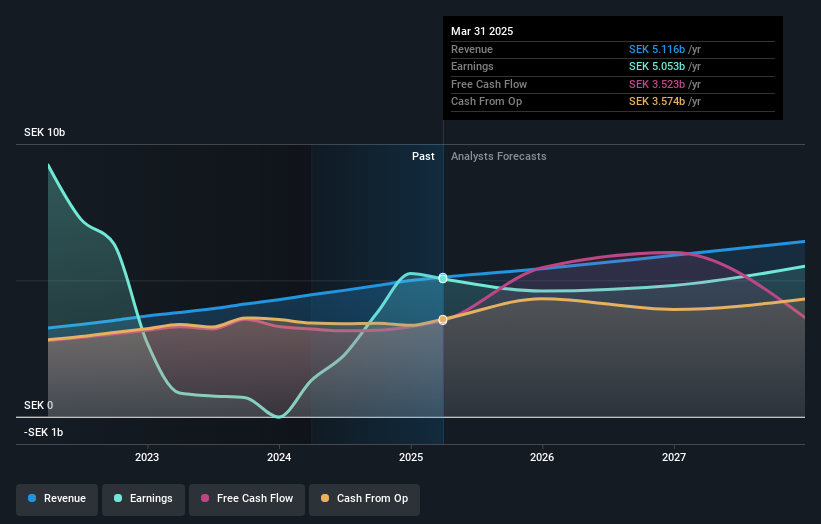Click the Revenue row label in tooltip
This screenshot has width=821, height=524.
(x=472, y=49)
